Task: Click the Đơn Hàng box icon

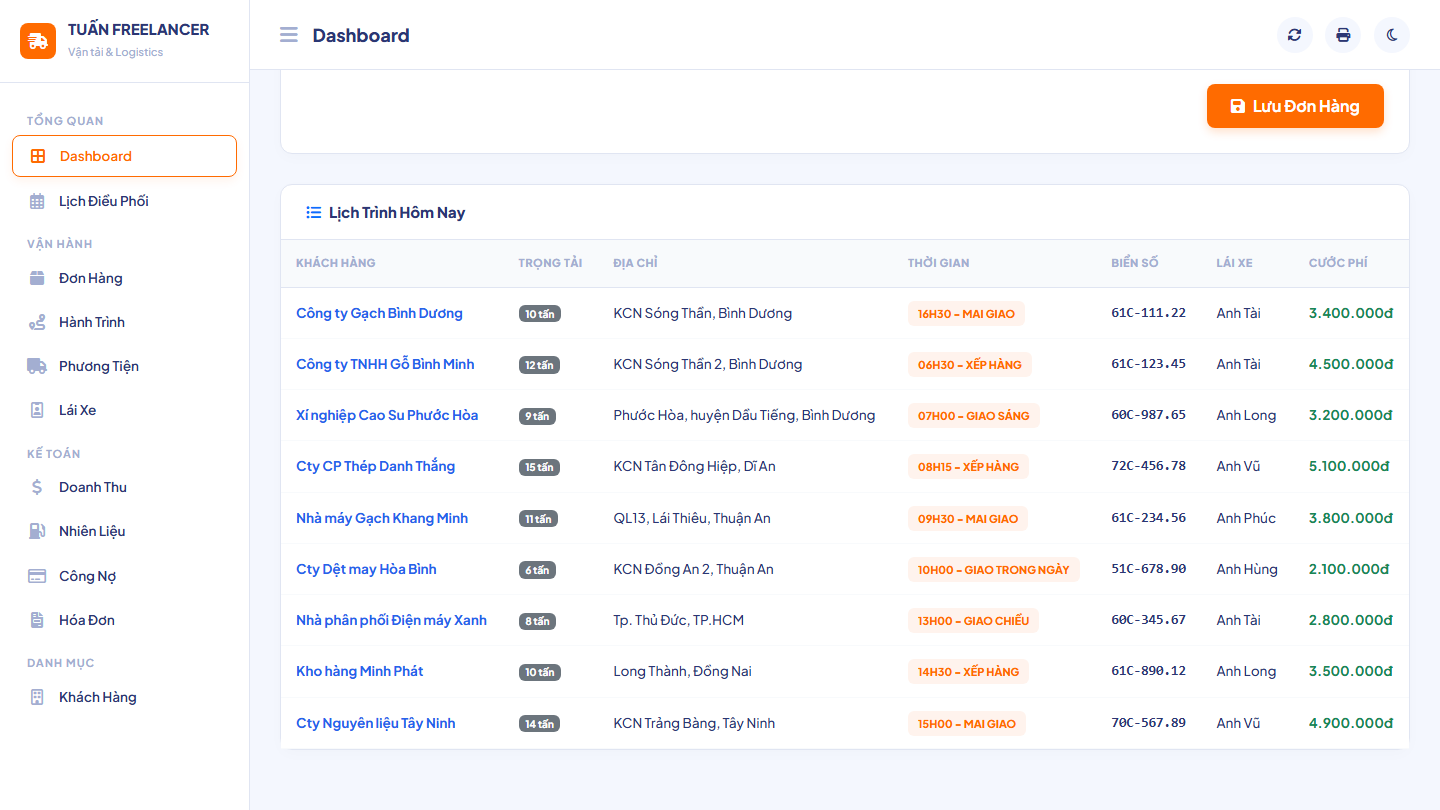Action: coord(37,278)
